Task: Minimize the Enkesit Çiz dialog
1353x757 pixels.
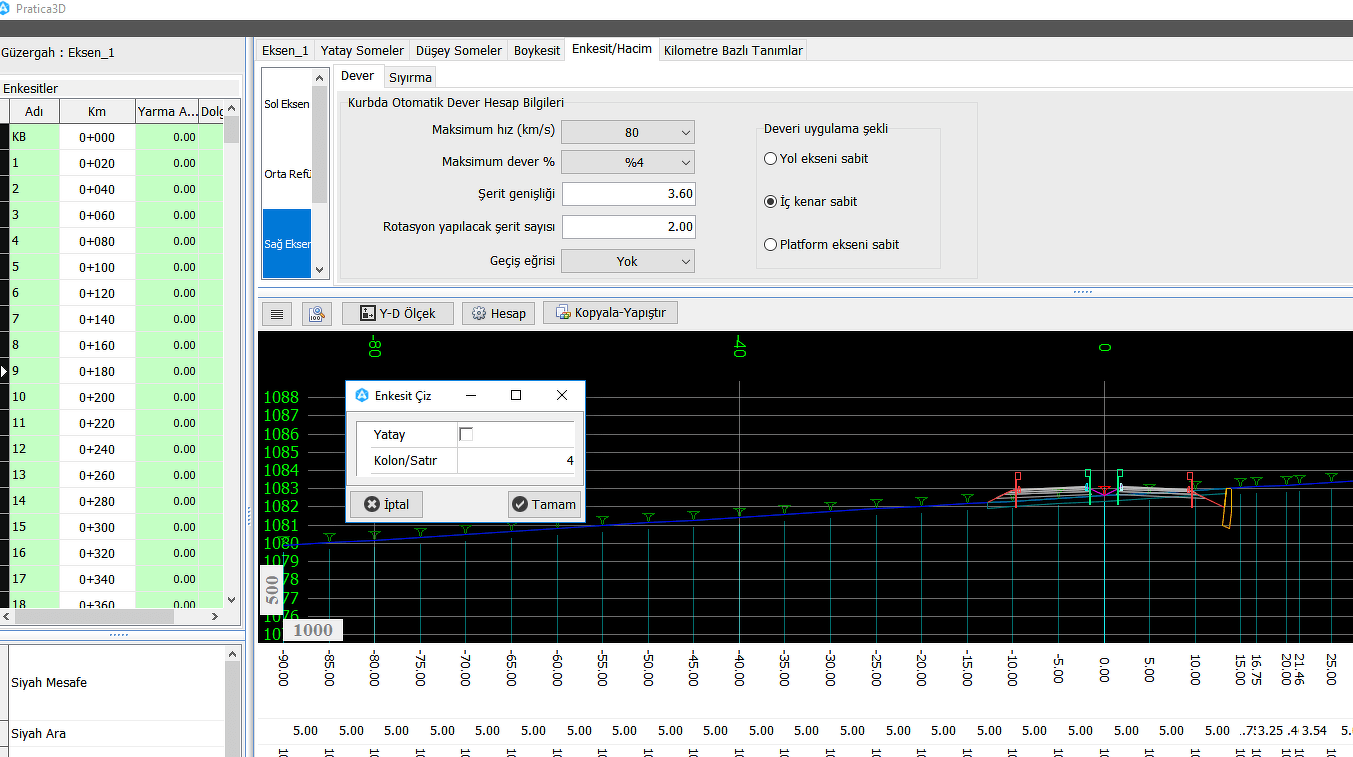Action: [470, 395]
